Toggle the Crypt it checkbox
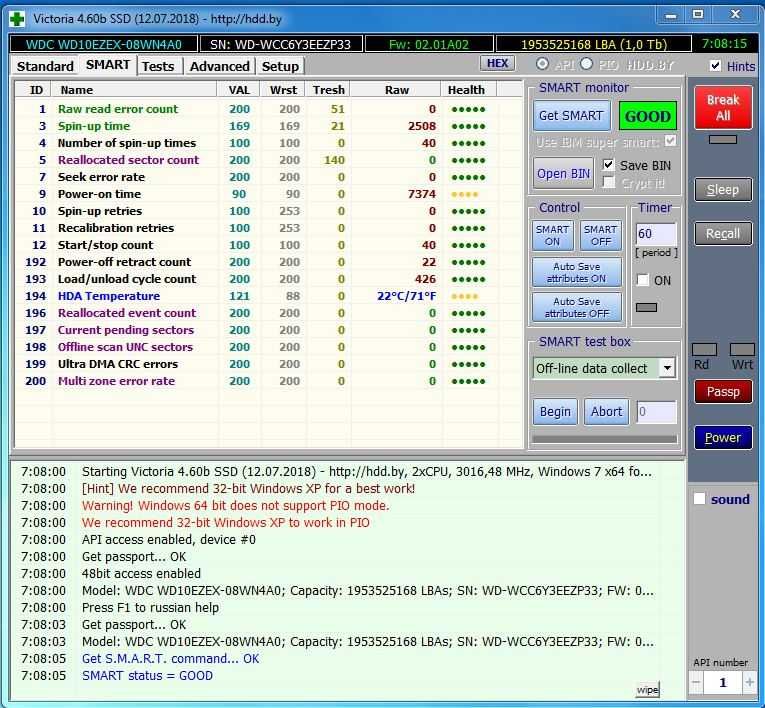The height and width of the screenshot is (708, 765). [x=608, y=182]
